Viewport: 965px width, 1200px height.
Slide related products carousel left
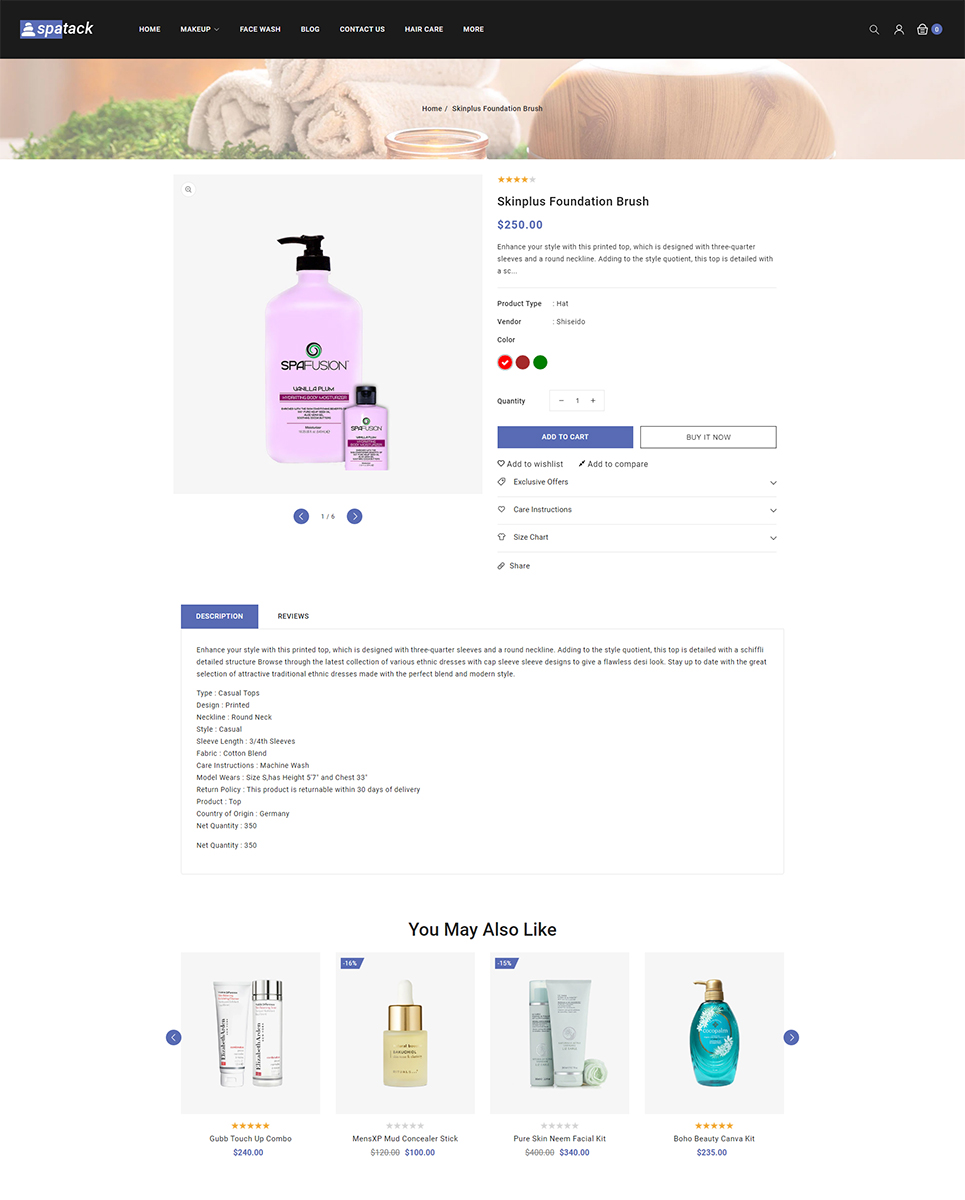173,1037
